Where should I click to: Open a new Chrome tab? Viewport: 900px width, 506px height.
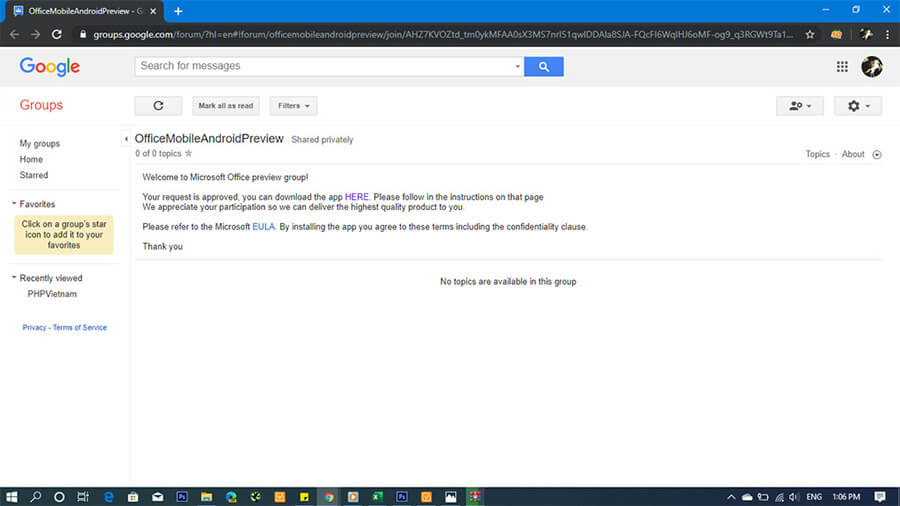point(178,11)
